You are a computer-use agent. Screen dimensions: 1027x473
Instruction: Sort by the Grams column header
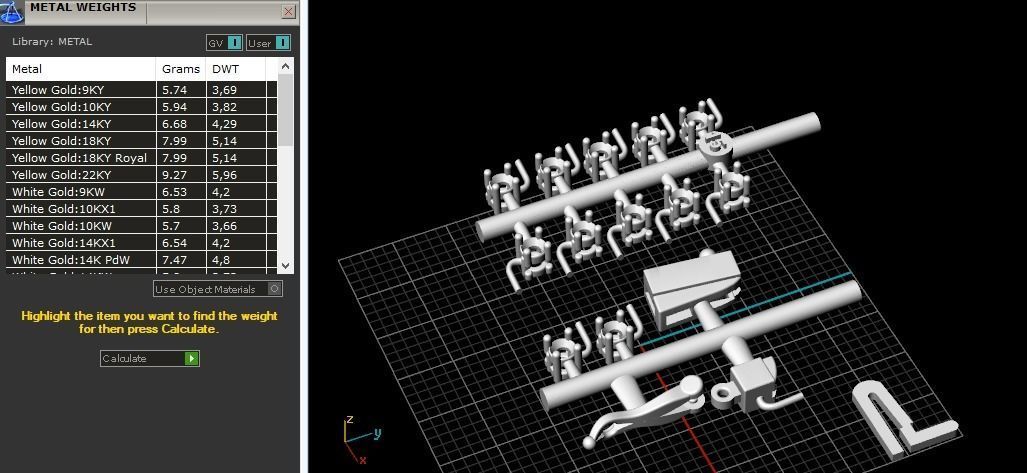click(181, 69)
